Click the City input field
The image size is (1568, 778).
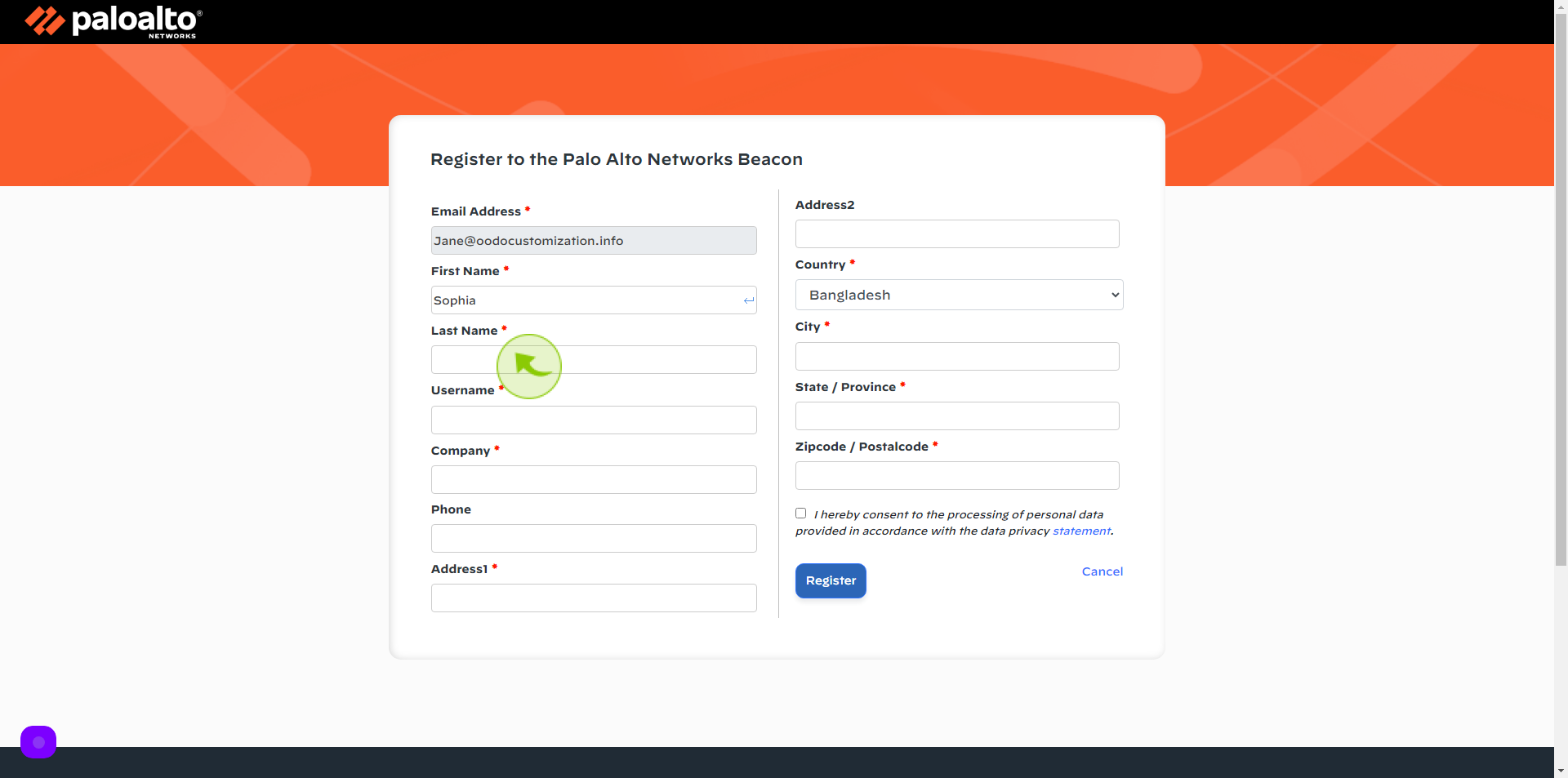click(x=957, y=357)
